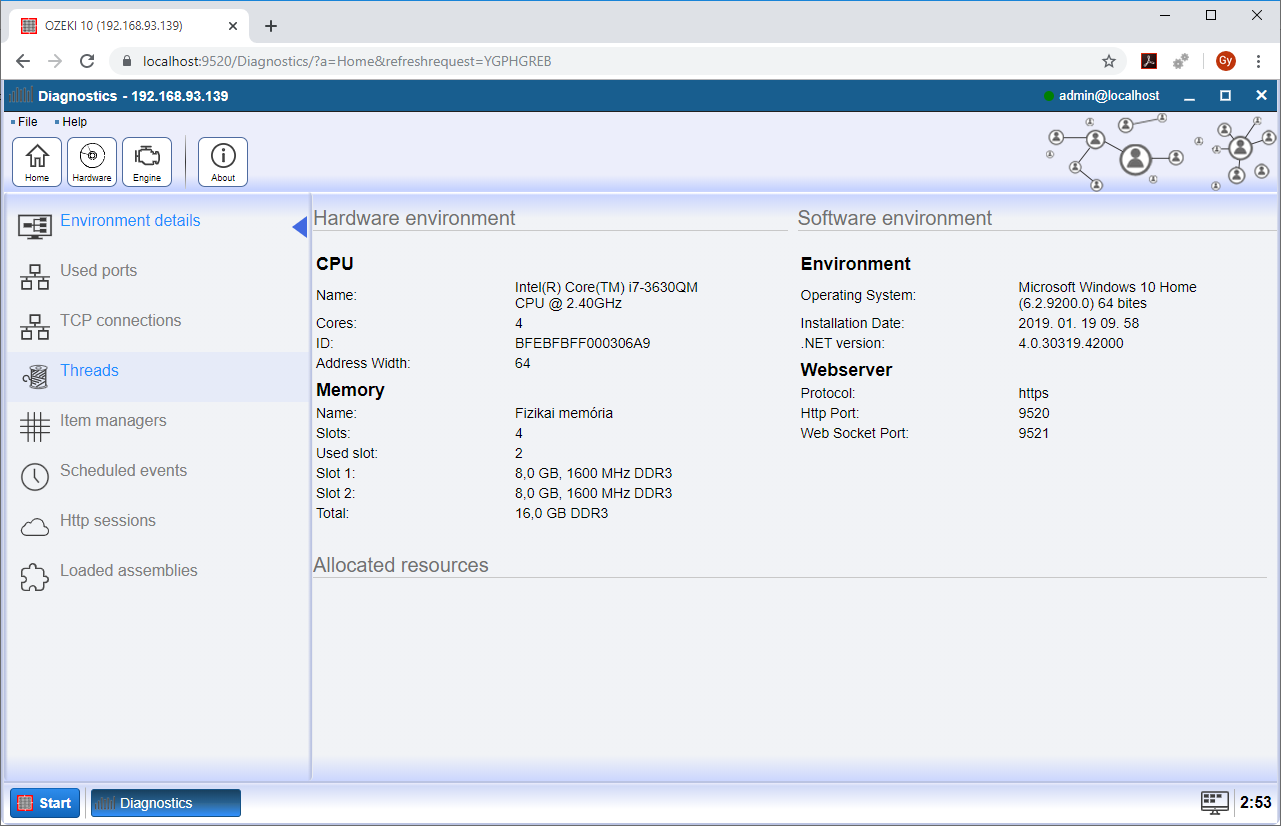Click the browser address bar
This screenshot has height=826, width=1281.
tap(600, 61)
